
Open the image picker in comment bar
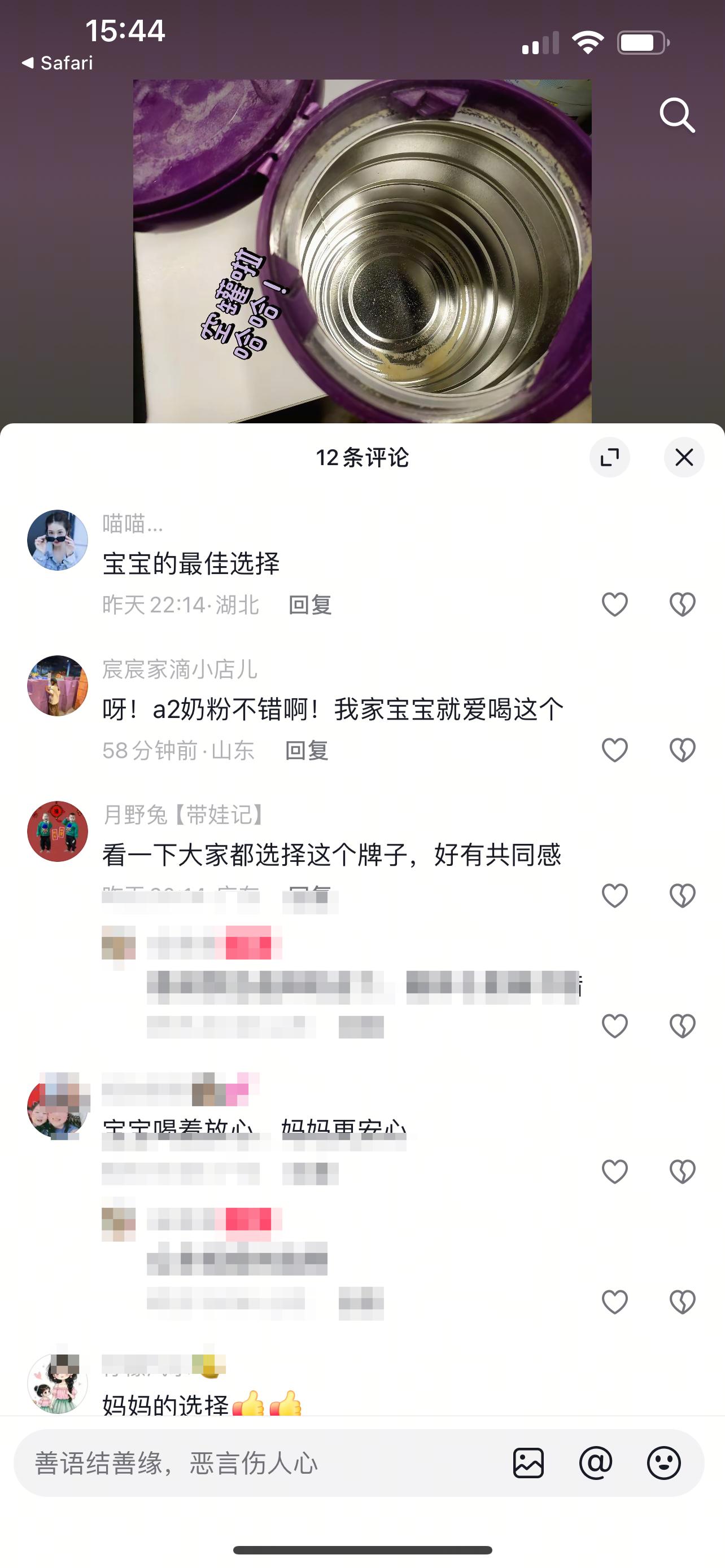click(529, 1462)
